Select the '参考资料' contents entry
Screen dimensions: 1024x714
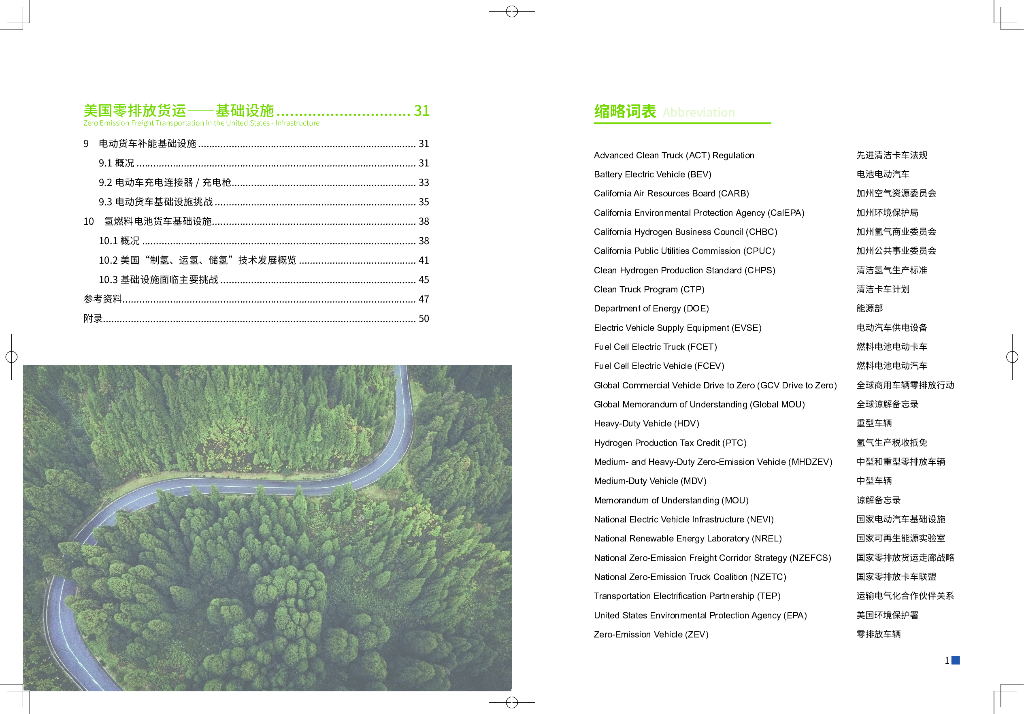[x=256, y=299]
